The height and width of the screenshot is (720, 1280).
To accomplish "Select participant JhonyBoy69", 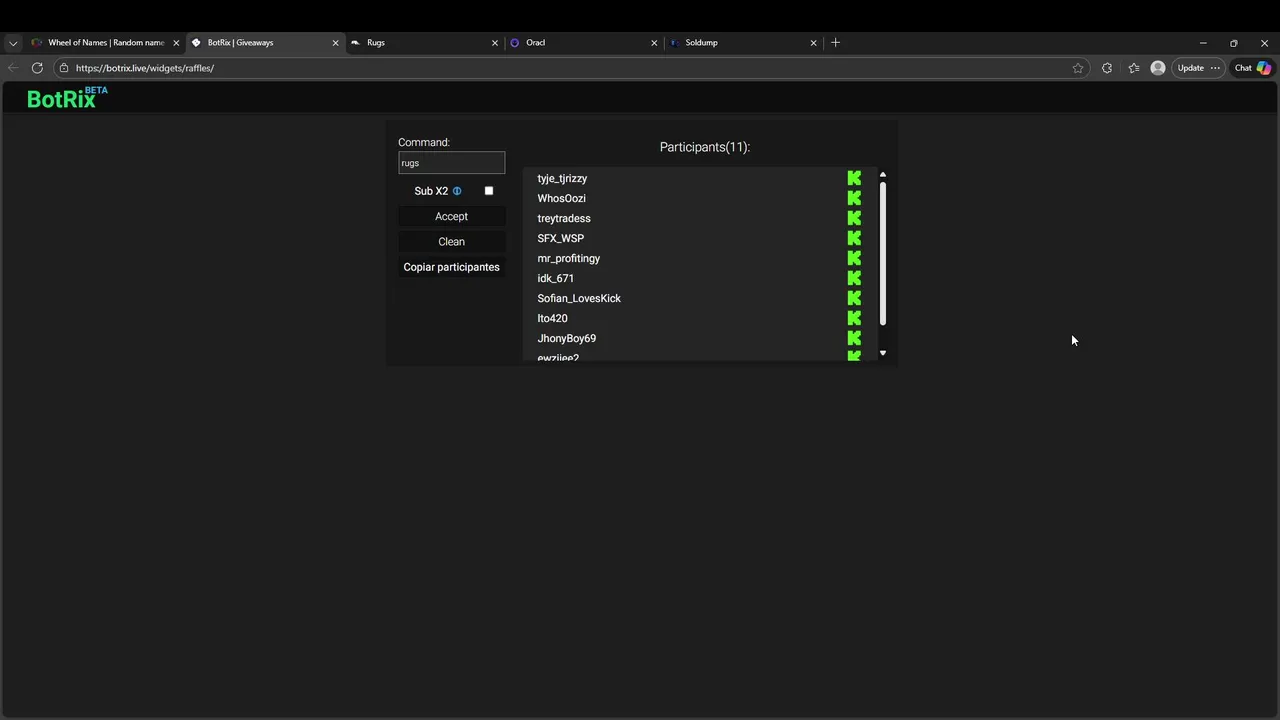I will pos(566,338).
